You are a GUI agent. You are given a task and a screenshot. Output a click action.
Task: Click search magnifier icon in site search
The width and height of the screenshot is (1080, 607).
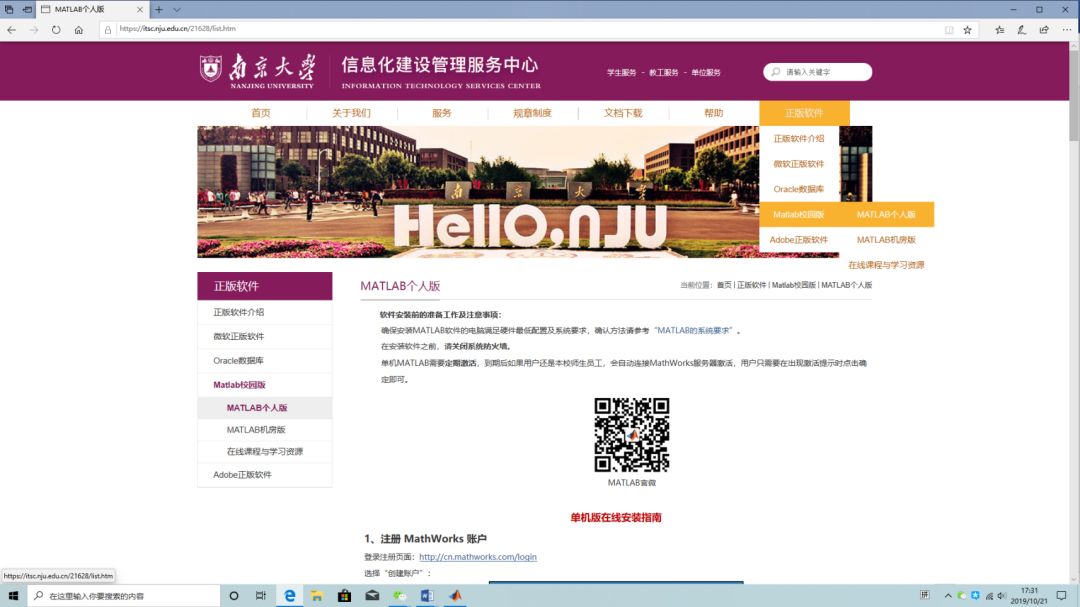tap(776, 72)
